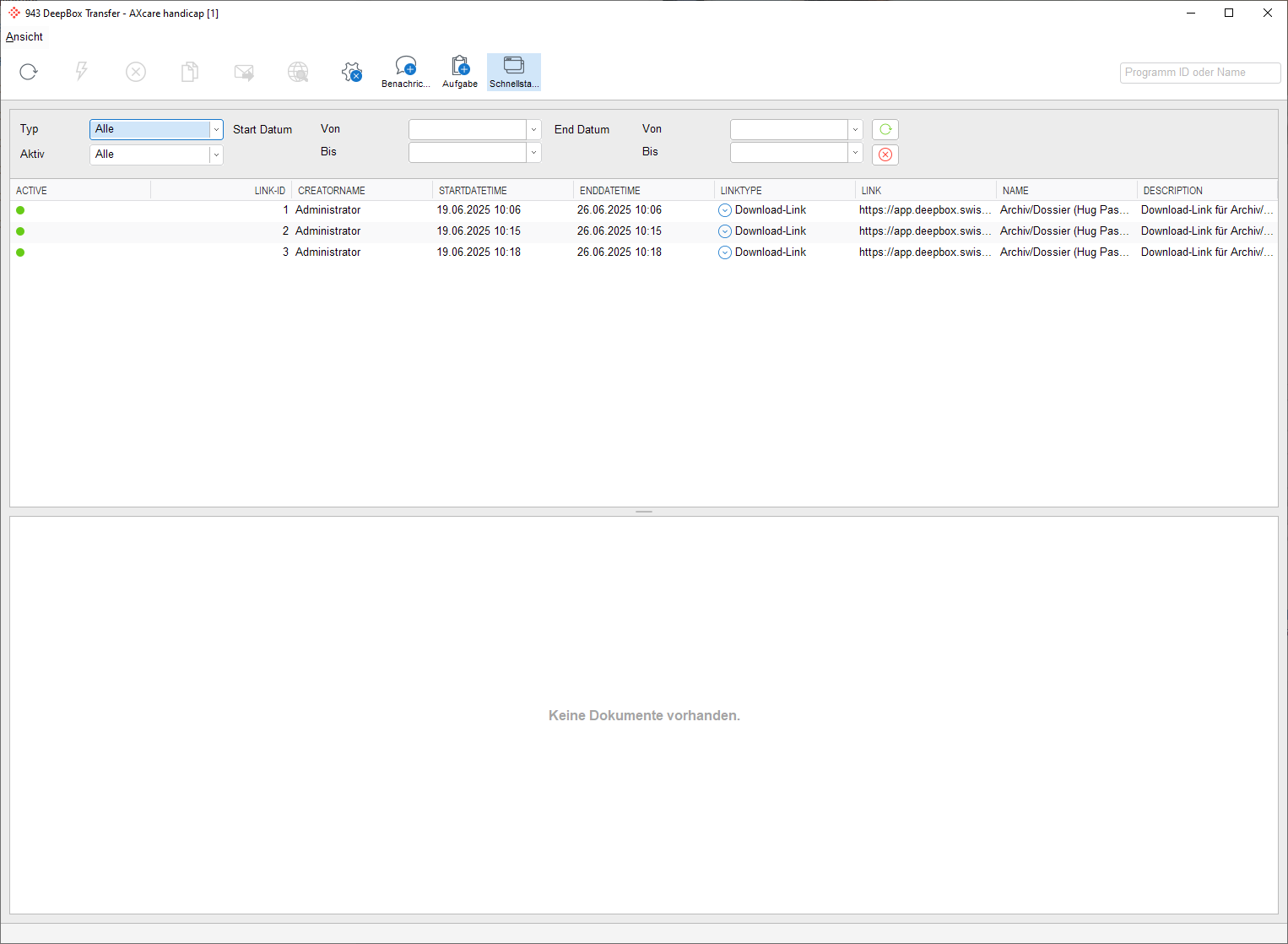Click the Download-Link icon in row 1
The width and height of the screenshot is (1288, 944).
(724, 210)
